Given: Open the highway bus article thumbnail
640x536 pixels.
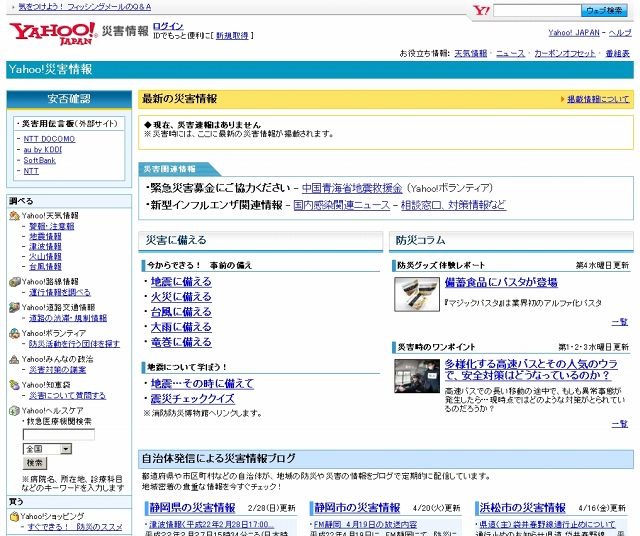Looking at the screenshot, I should pos(417,376).
